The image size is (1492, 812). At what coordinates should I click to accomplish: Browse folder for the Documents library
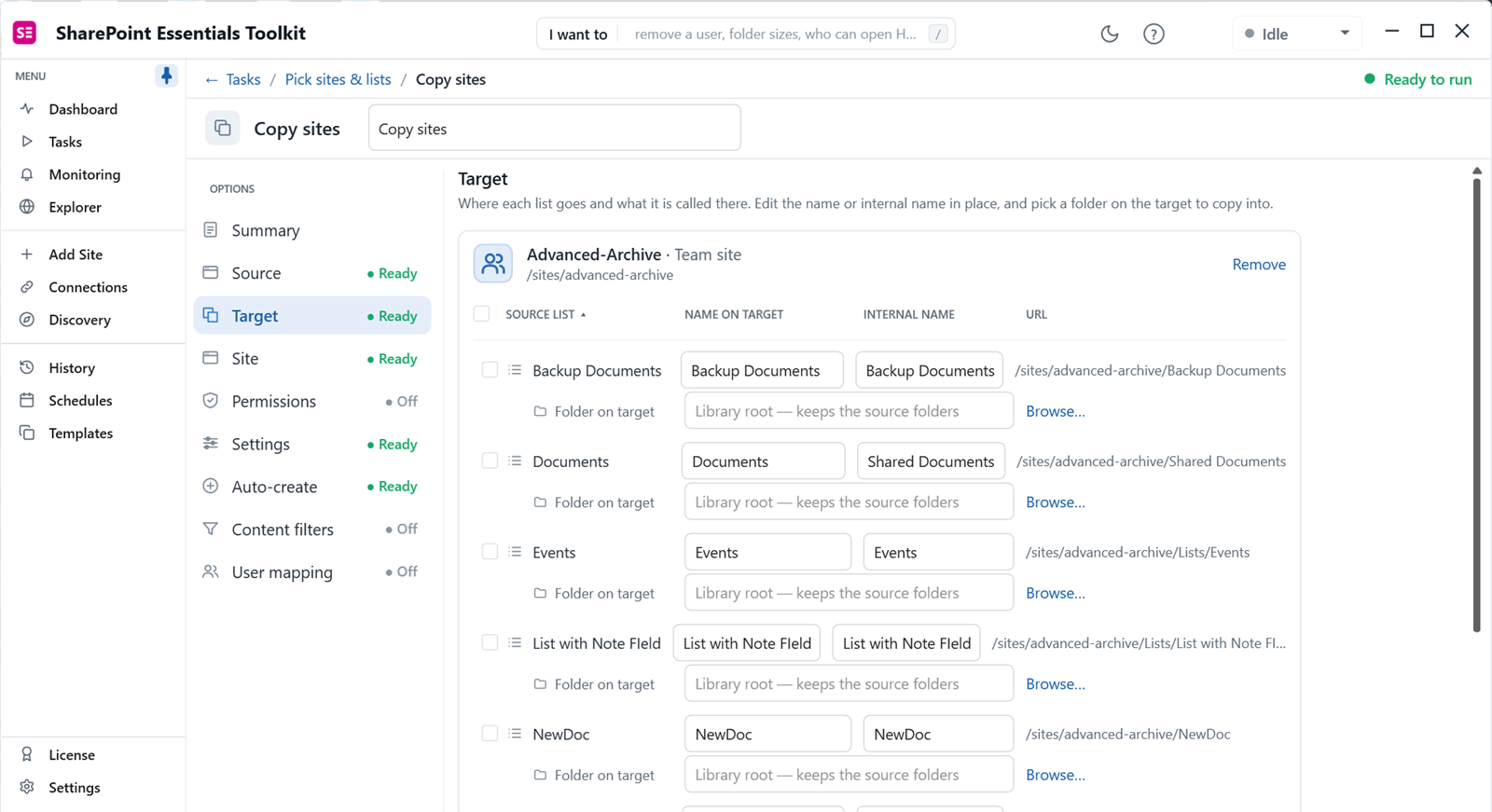click(1056, 502)
